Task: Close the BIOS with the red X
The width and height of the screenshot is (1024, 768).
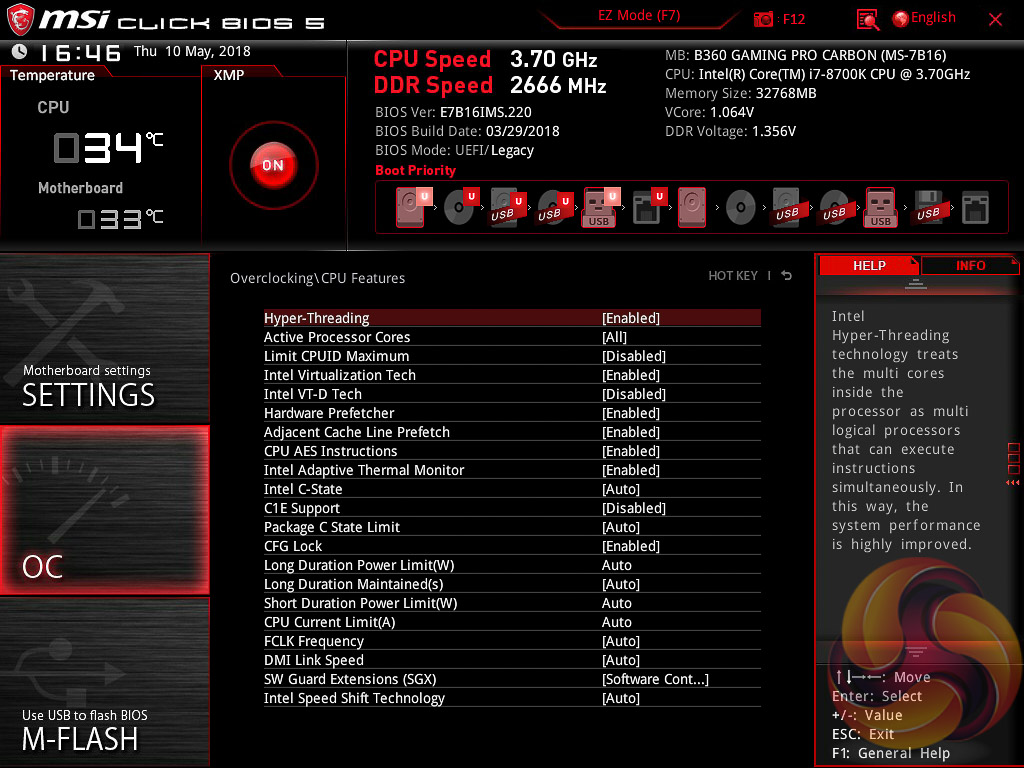Action: coord(995,20)
